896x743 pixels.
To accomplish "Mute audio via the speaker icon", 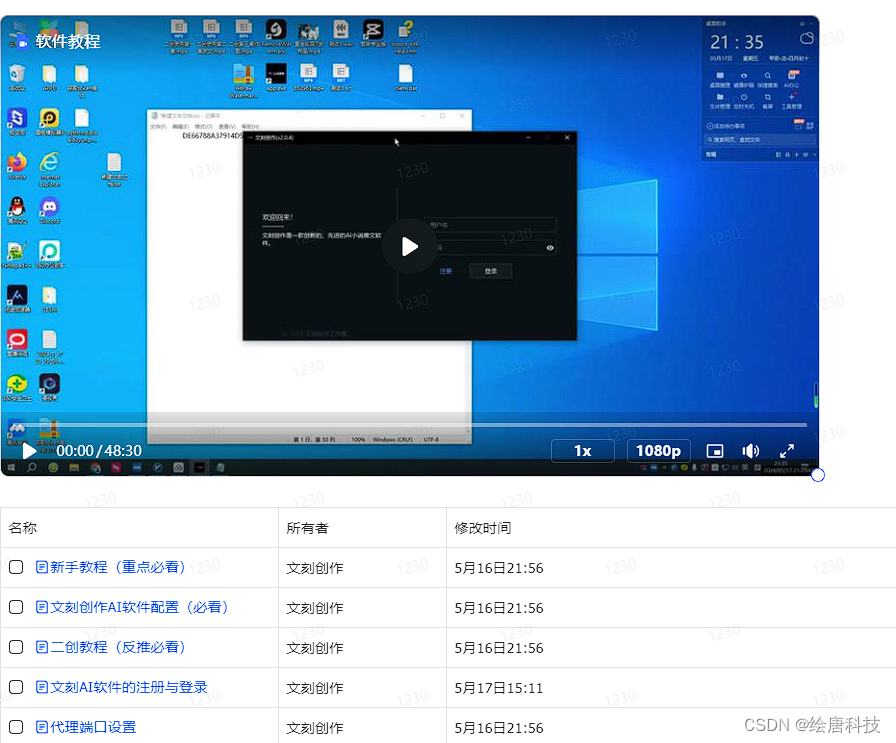I will (751, 451).
